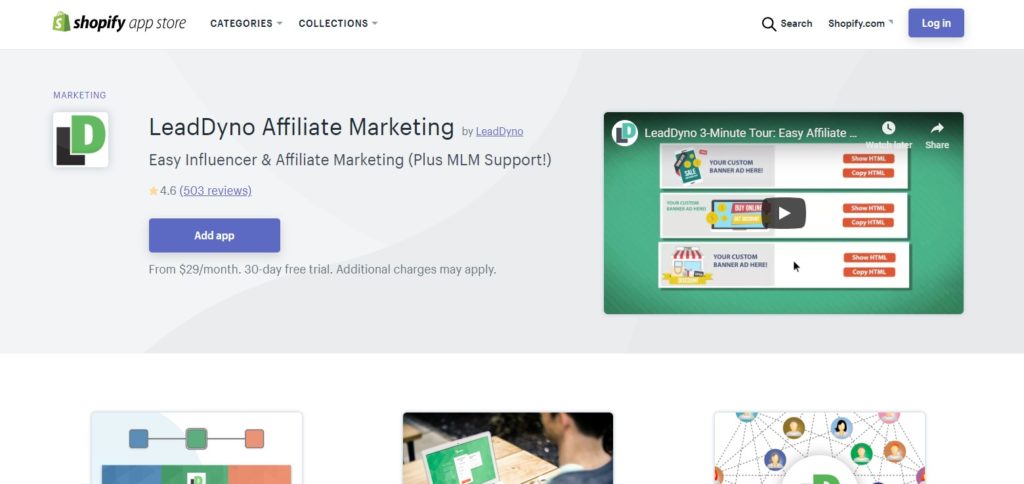
Task: Click the Marketing category label
Action: click(80, 95)
